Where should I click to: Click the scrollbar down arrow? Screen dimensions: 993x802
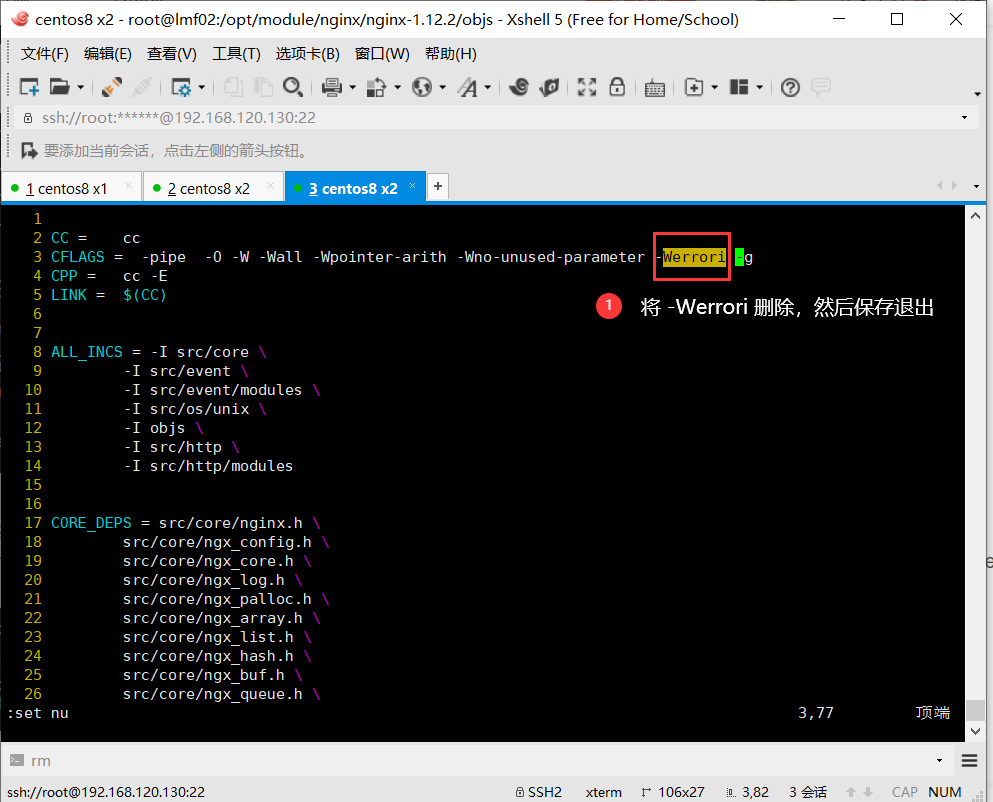click(977, 730)
